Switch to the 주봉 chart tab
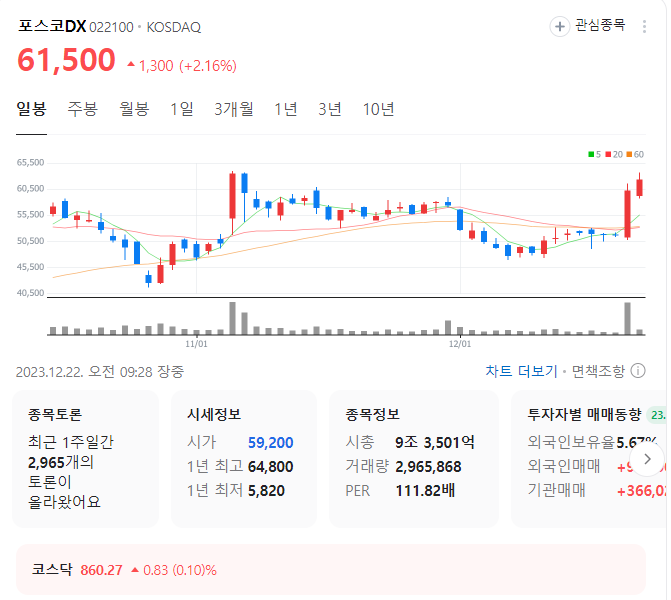 click(x=83, y=109)
